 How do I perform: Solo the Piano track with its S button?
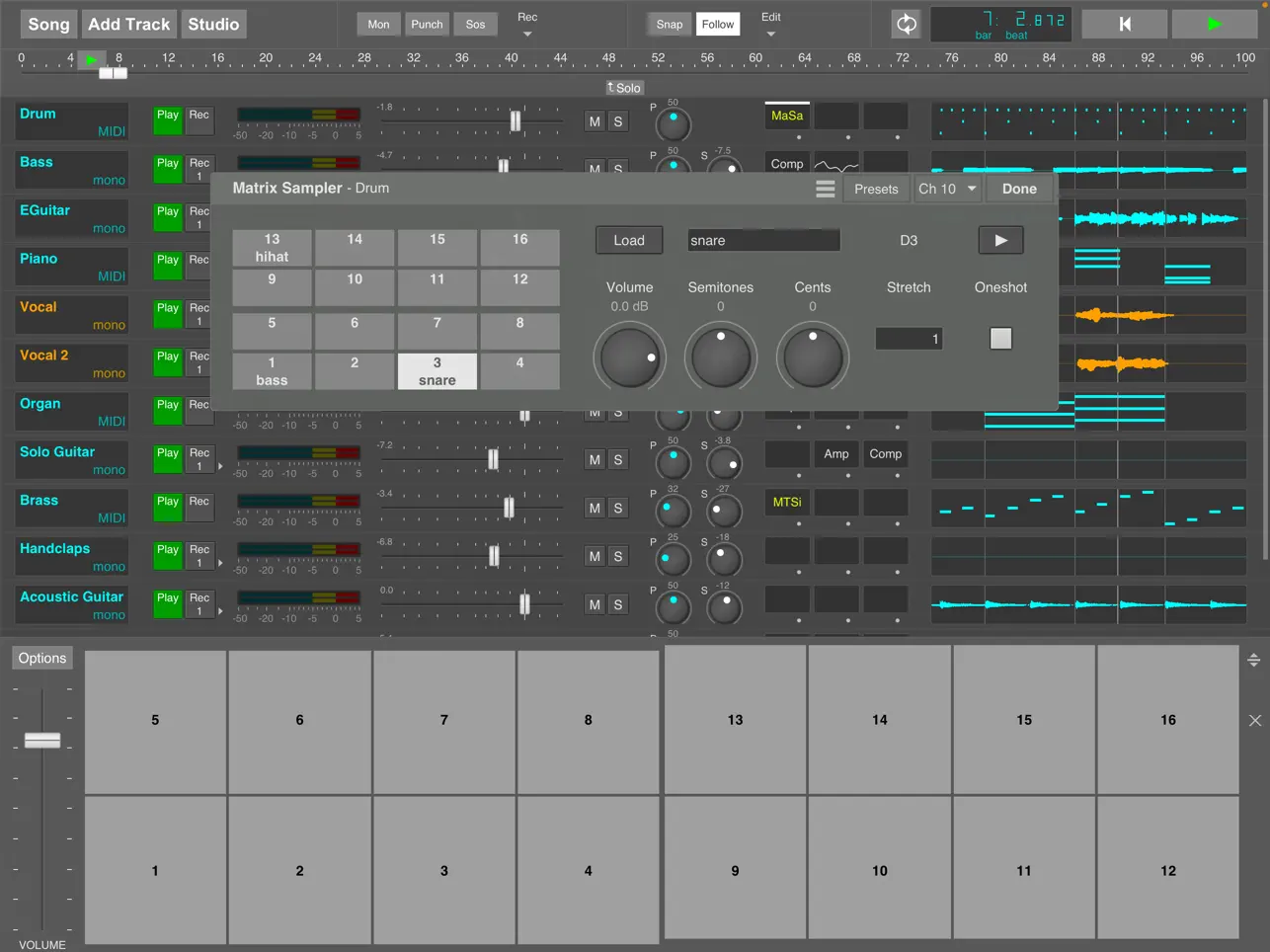(618, 265)
